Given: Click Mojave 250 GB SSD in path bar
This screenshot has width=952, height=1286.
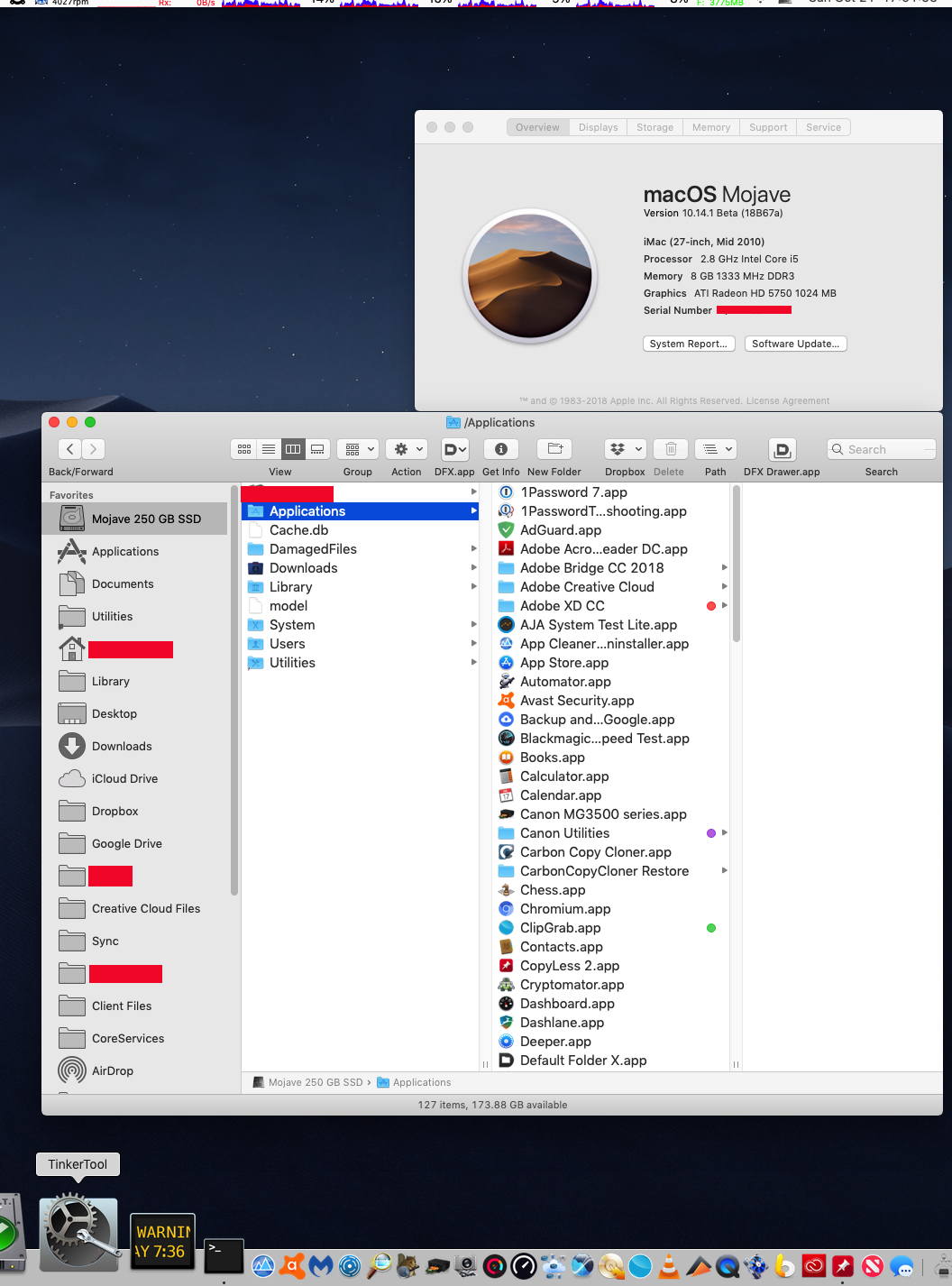Looking at the screenshot, I should click(x=307, y=1082).
